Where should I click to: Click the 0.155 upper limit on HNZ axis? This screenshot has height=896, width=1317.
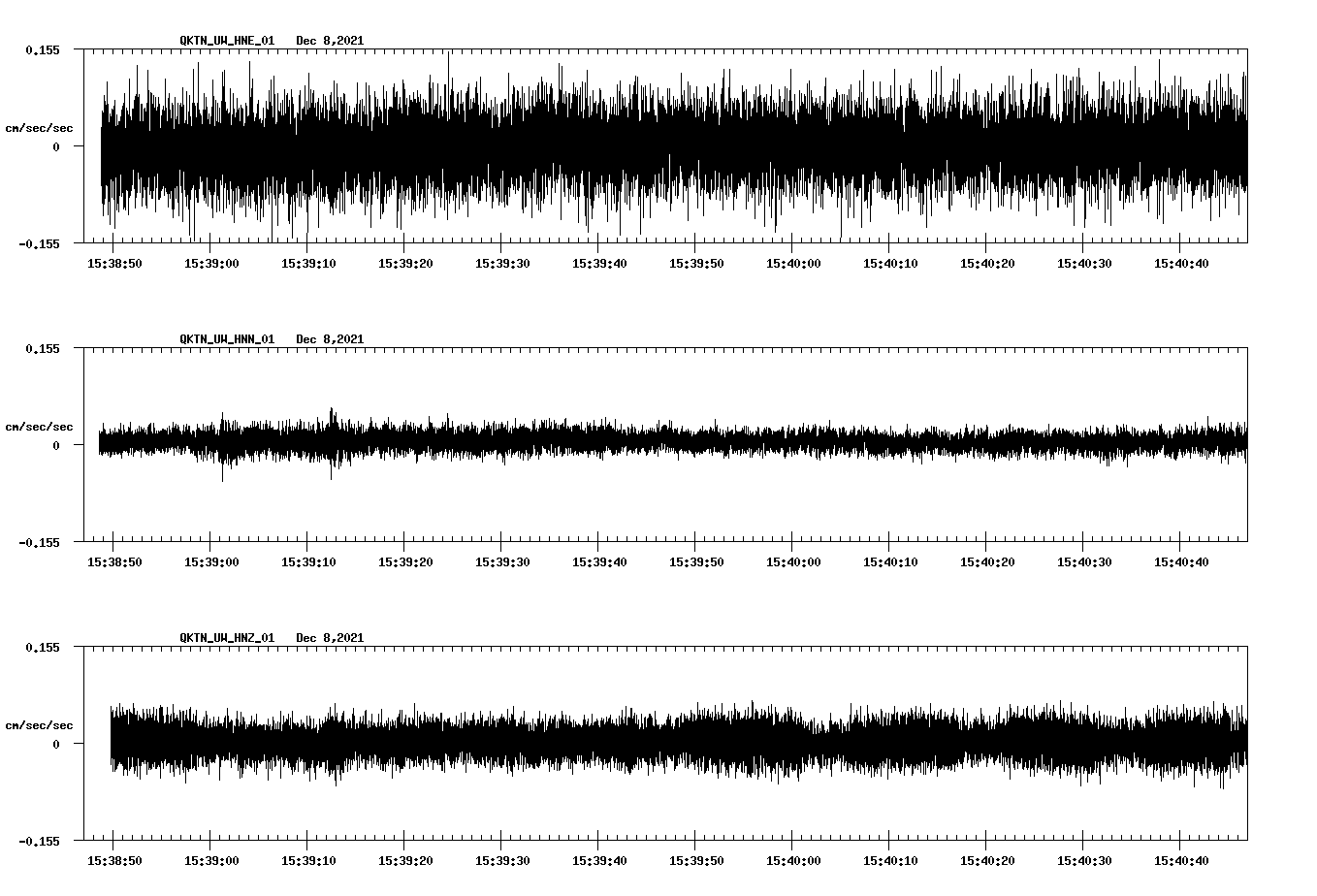pyautogui.click(x=42, y=647)
